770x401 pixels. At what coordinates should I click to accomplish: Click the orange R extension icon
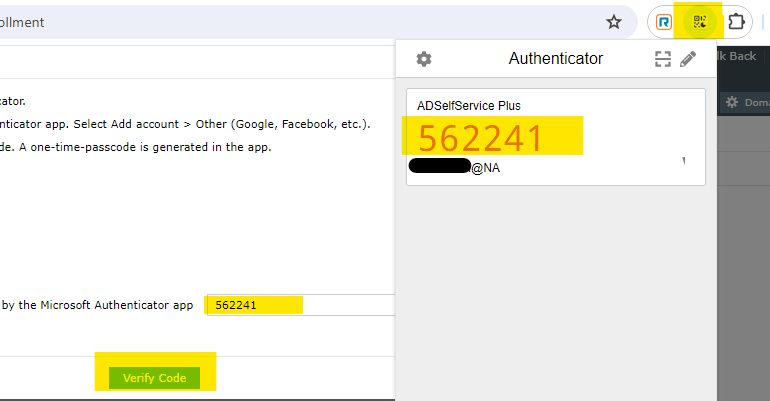664,22
